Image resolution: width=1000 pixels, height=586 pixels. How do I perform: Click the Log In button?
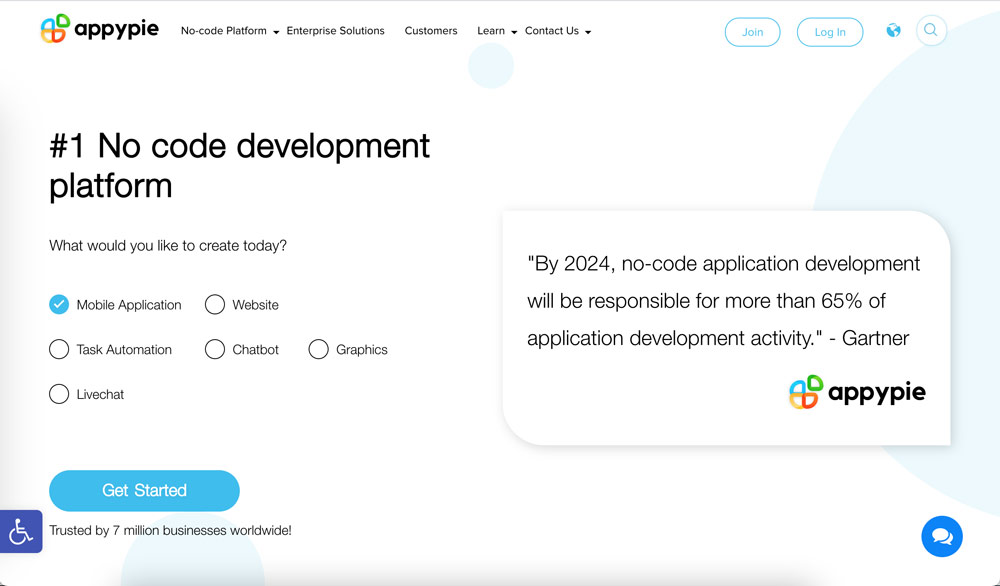[x=830, y=32]
